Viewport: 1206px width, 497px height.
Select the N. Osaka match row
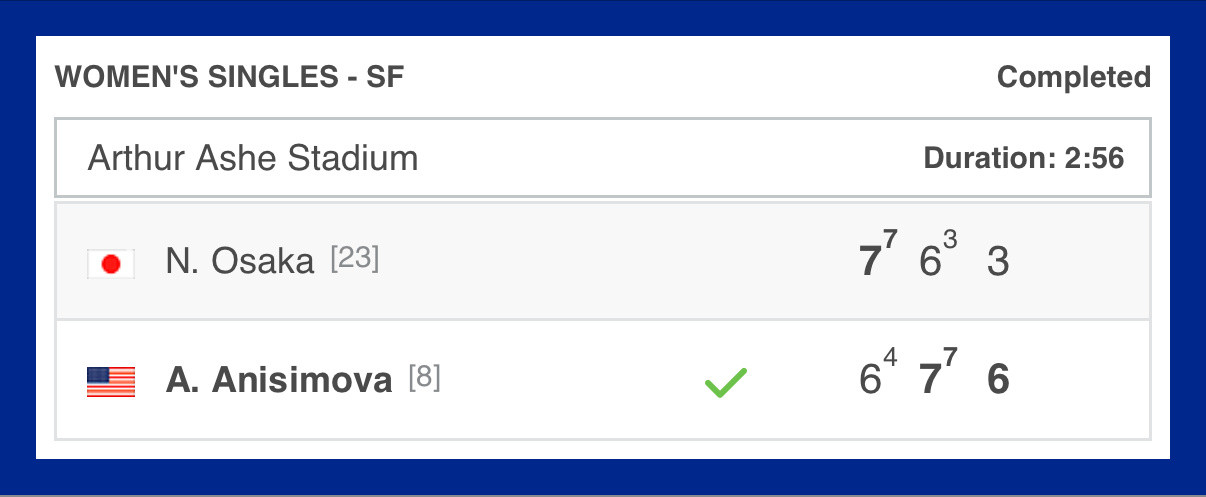603,262
